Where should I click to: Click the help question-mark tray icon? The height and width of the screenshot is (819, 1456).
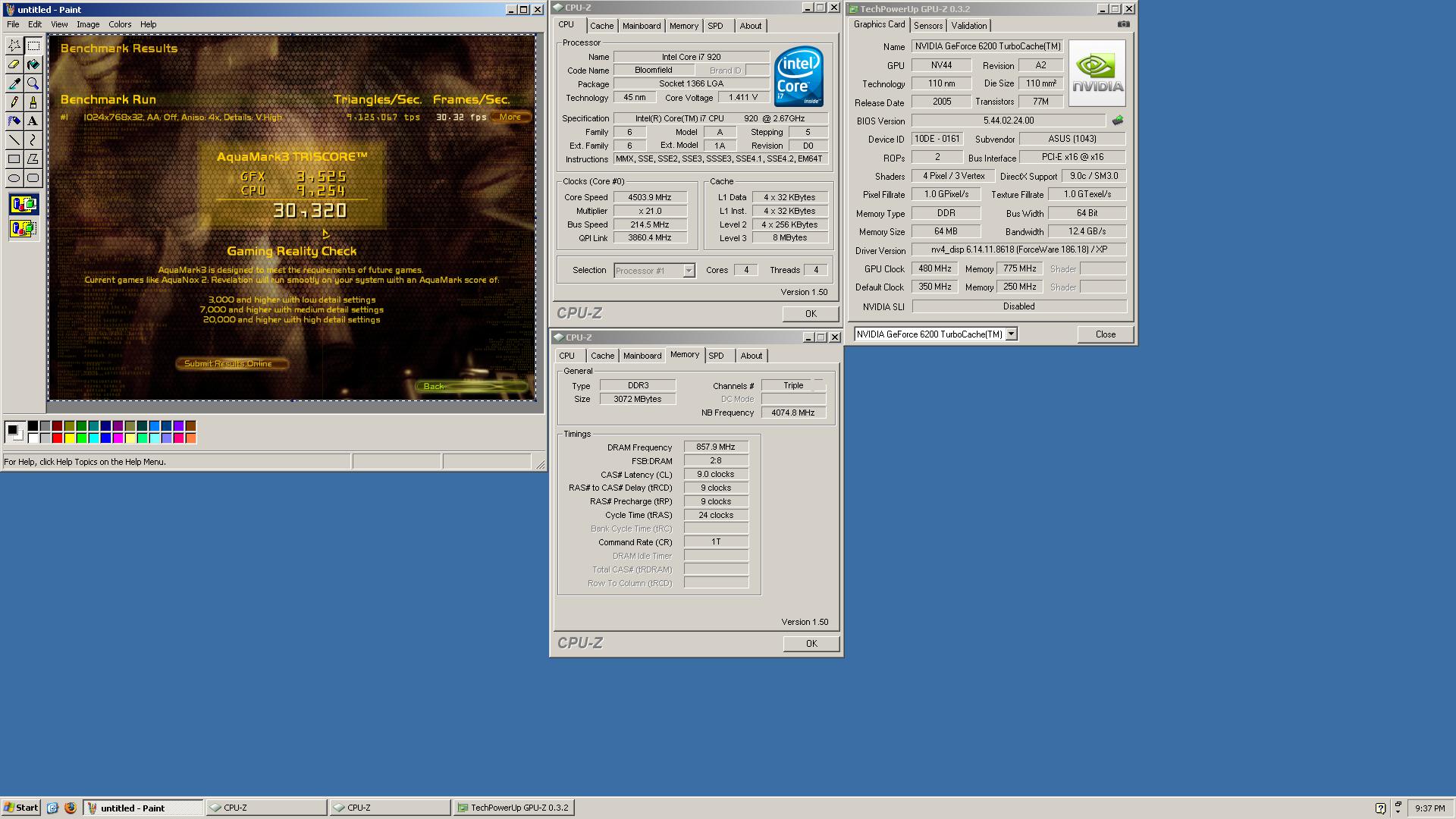(1380, 808)
